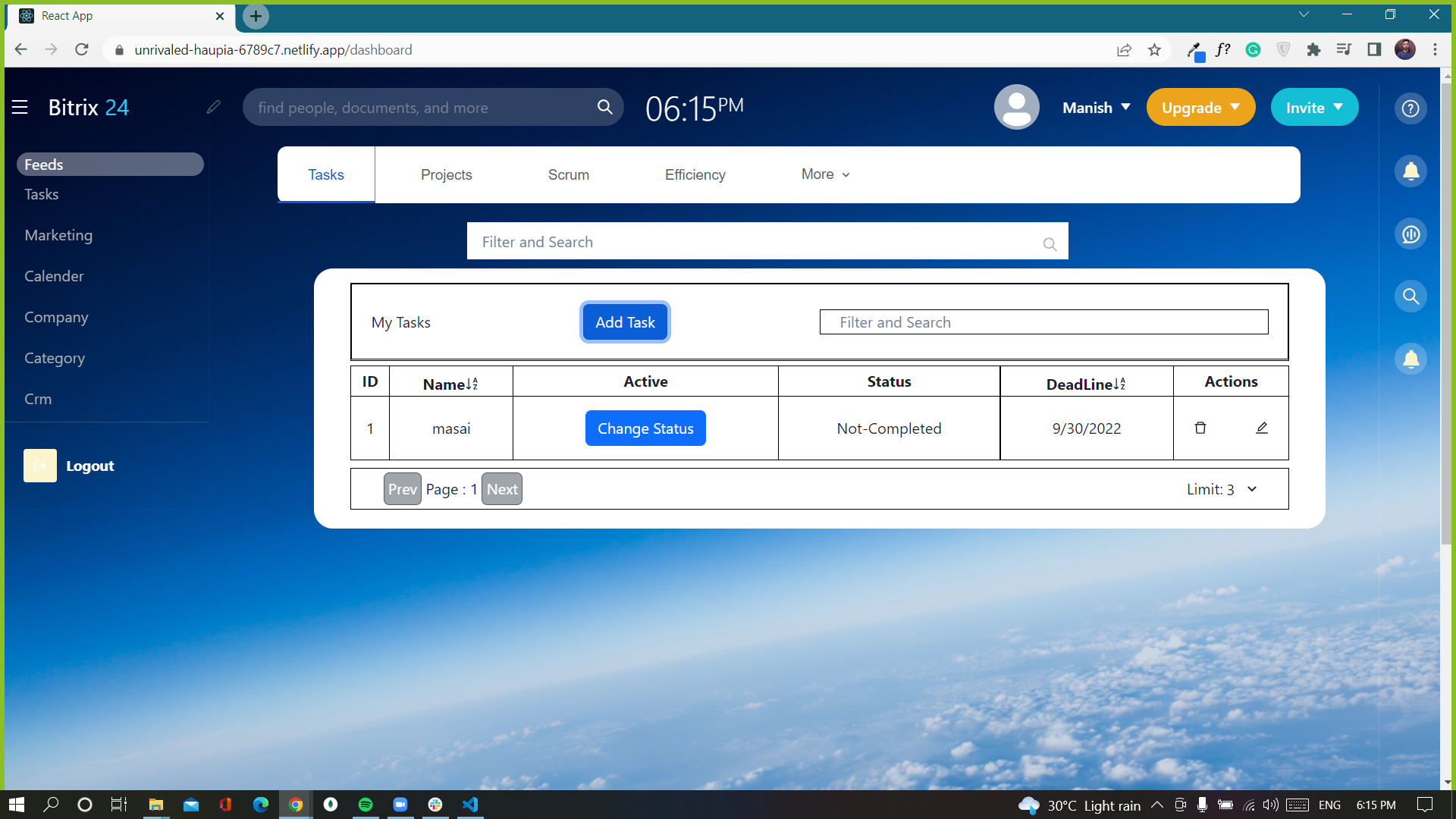1456x819 pixels.
Task: Click Change Status for masai task
Action: click(x=645, y=428)
